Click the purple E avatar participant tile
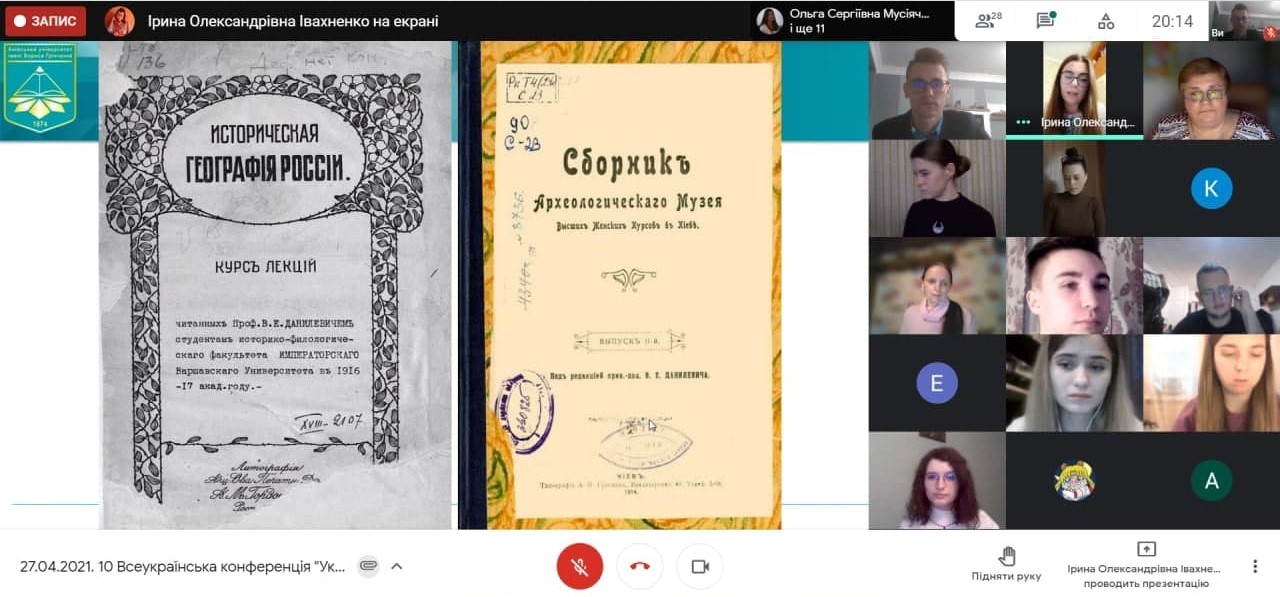Image resolution: width=1280 pixels, height=597 pixels. [x=937, y=383]
